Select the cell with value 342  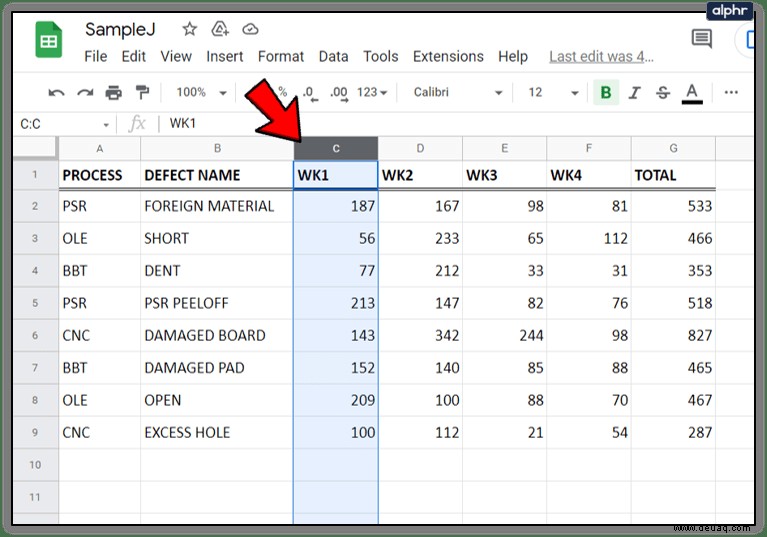(420, 336)
